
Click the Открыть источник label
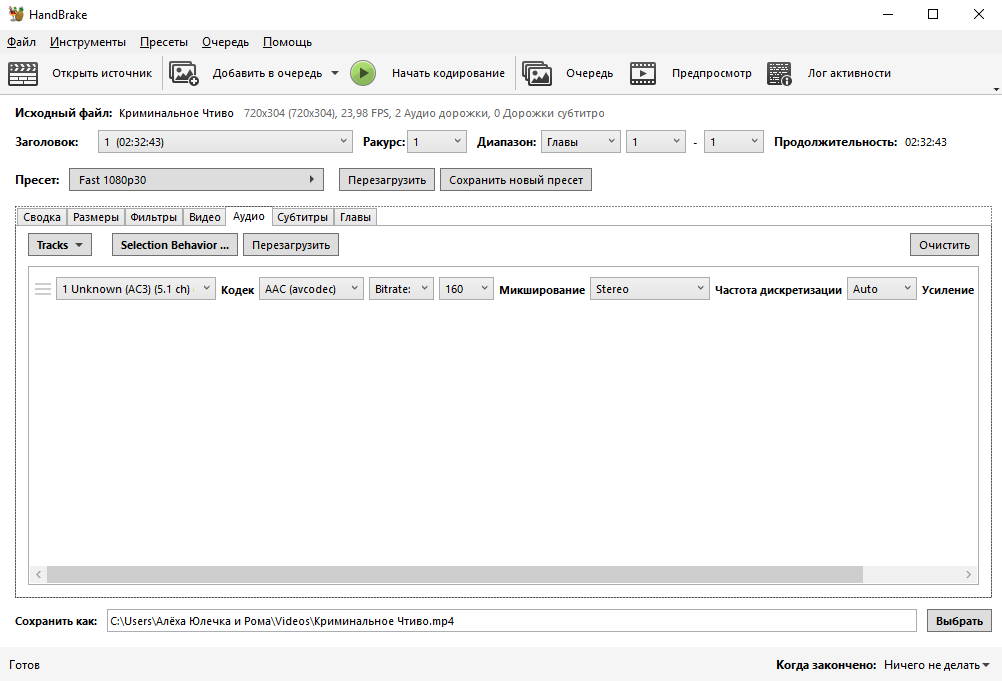click(x=102, y=73)
